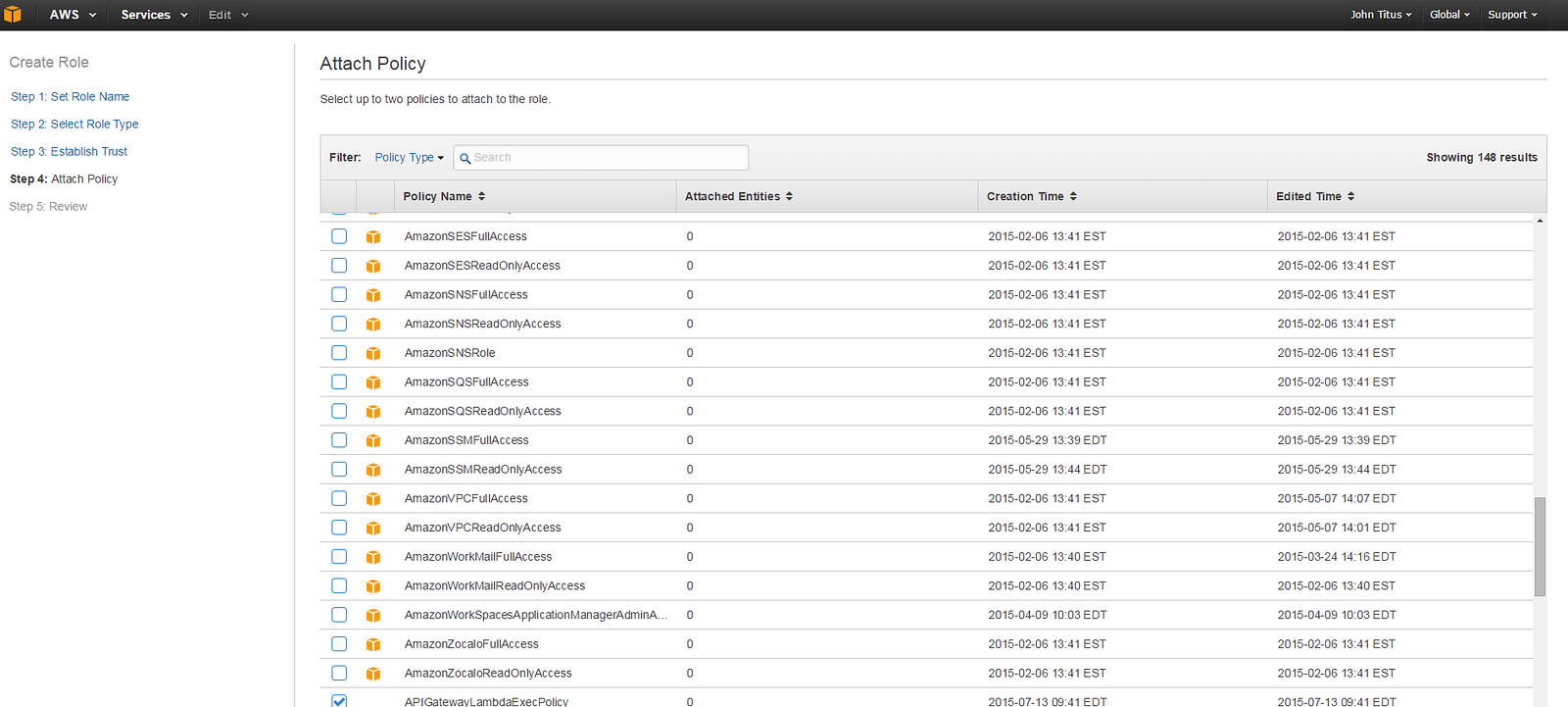Click the policy icon beside AmazonWorkSpacesApplicationManagerAdminA...
Viewport: 1568px width, 707px height.
[373, 616]
